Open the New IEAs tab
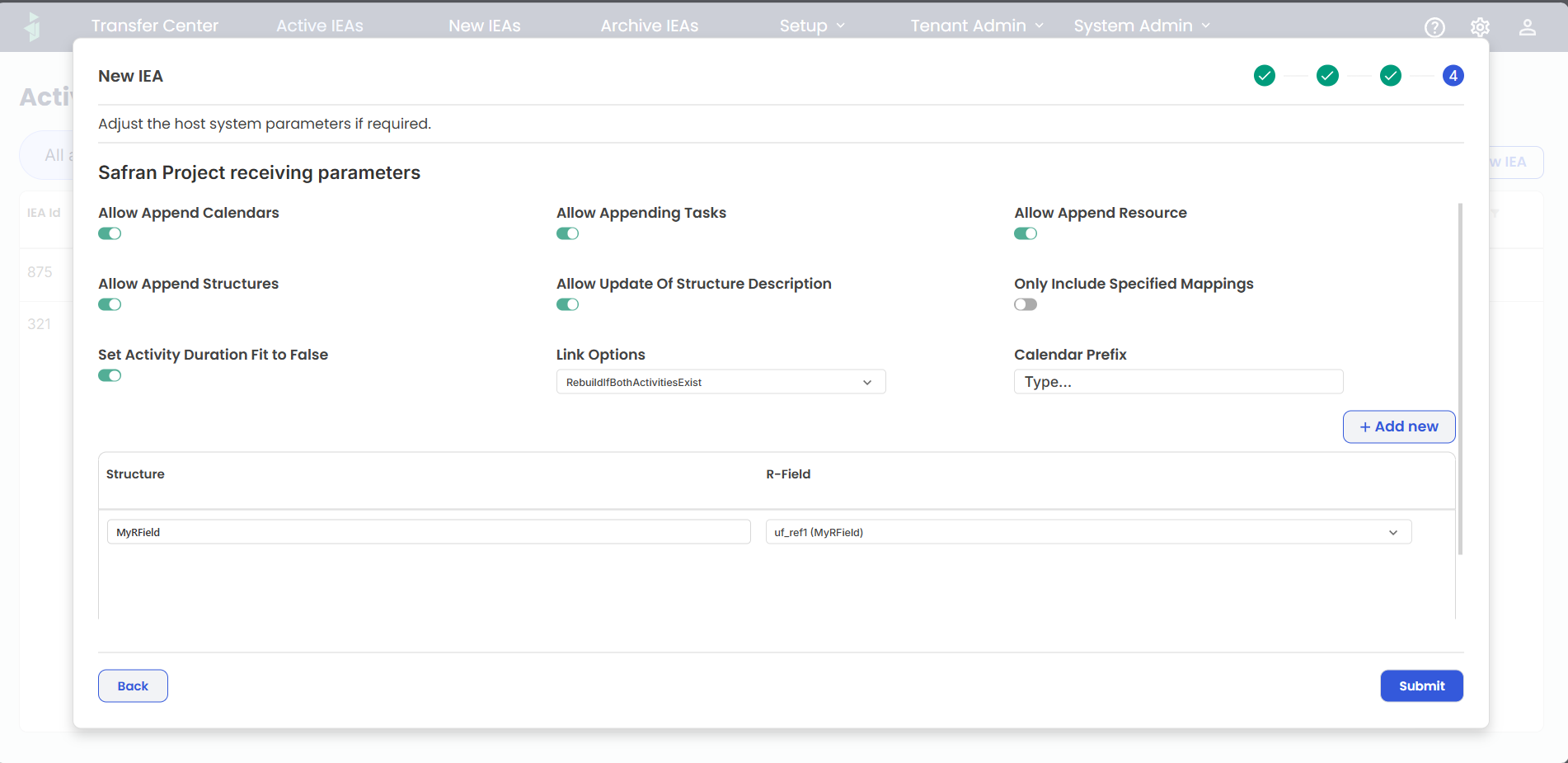1568x763 pixels. click(x=485, y=26)
